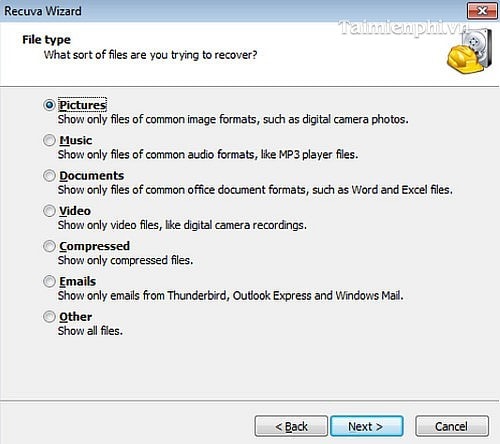Click the question 'What sort of files' text
500x444 pixels.
pos(150,55)
